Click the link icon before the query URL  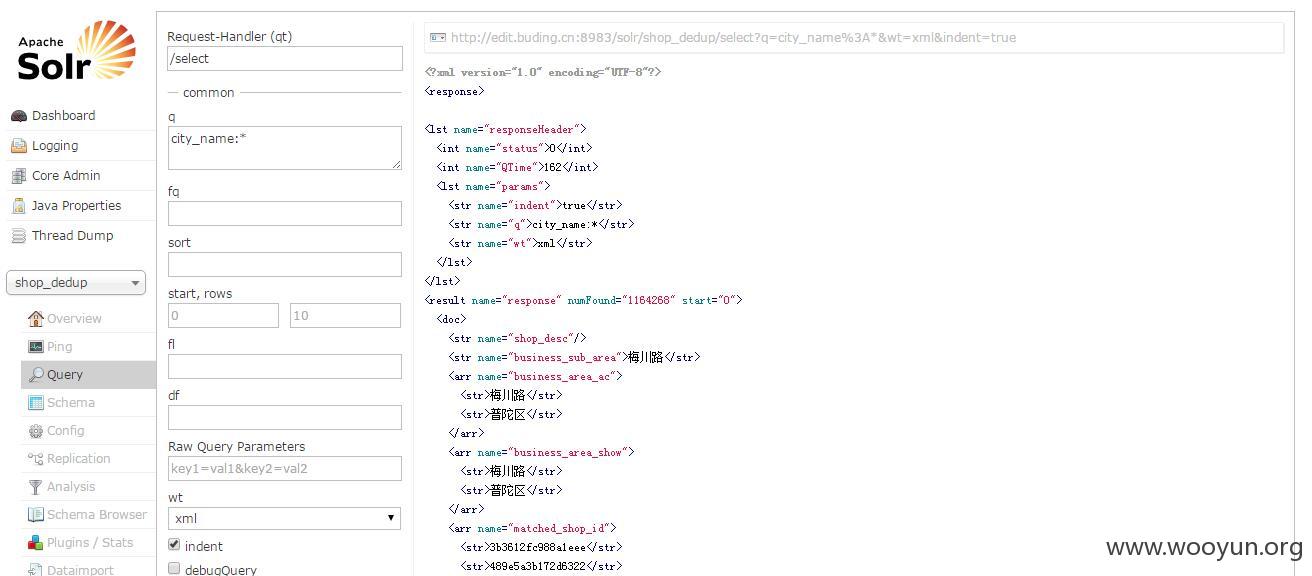(x=438, y=38)
